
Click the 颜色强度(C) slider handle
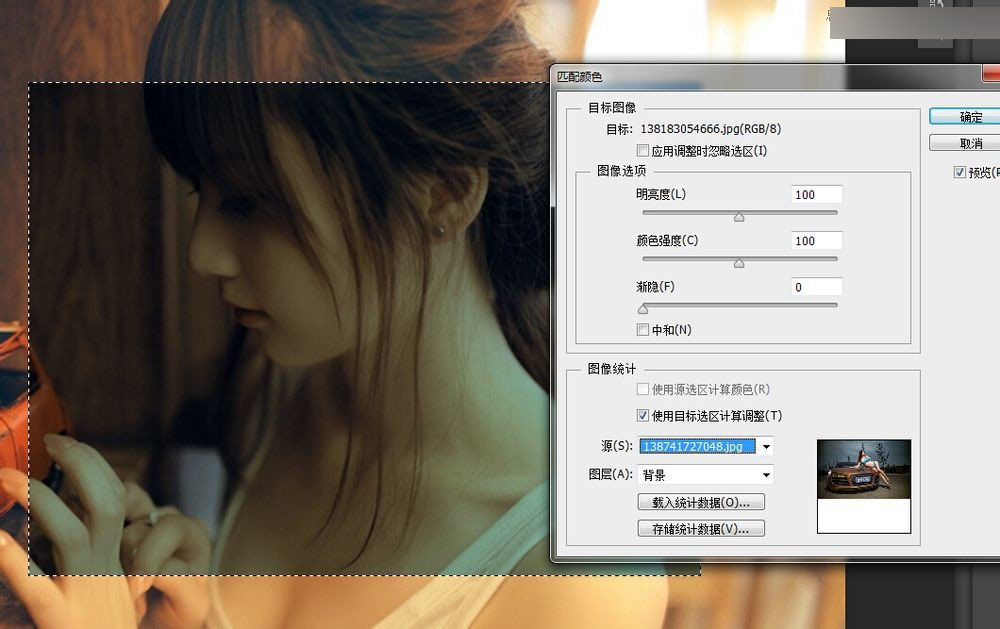click(739, 263)
